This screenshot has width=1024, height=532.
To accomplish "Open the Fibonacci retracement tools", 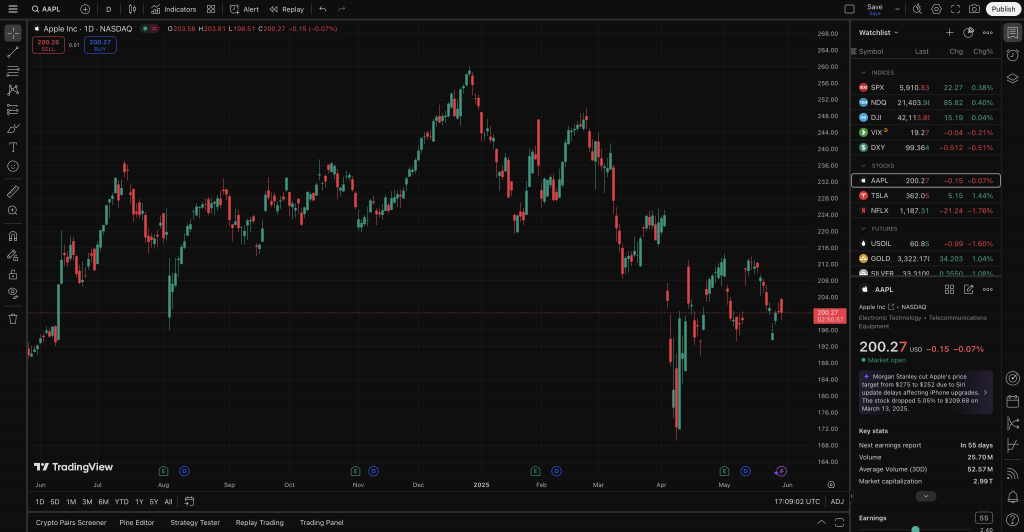I will click(13, 71).
